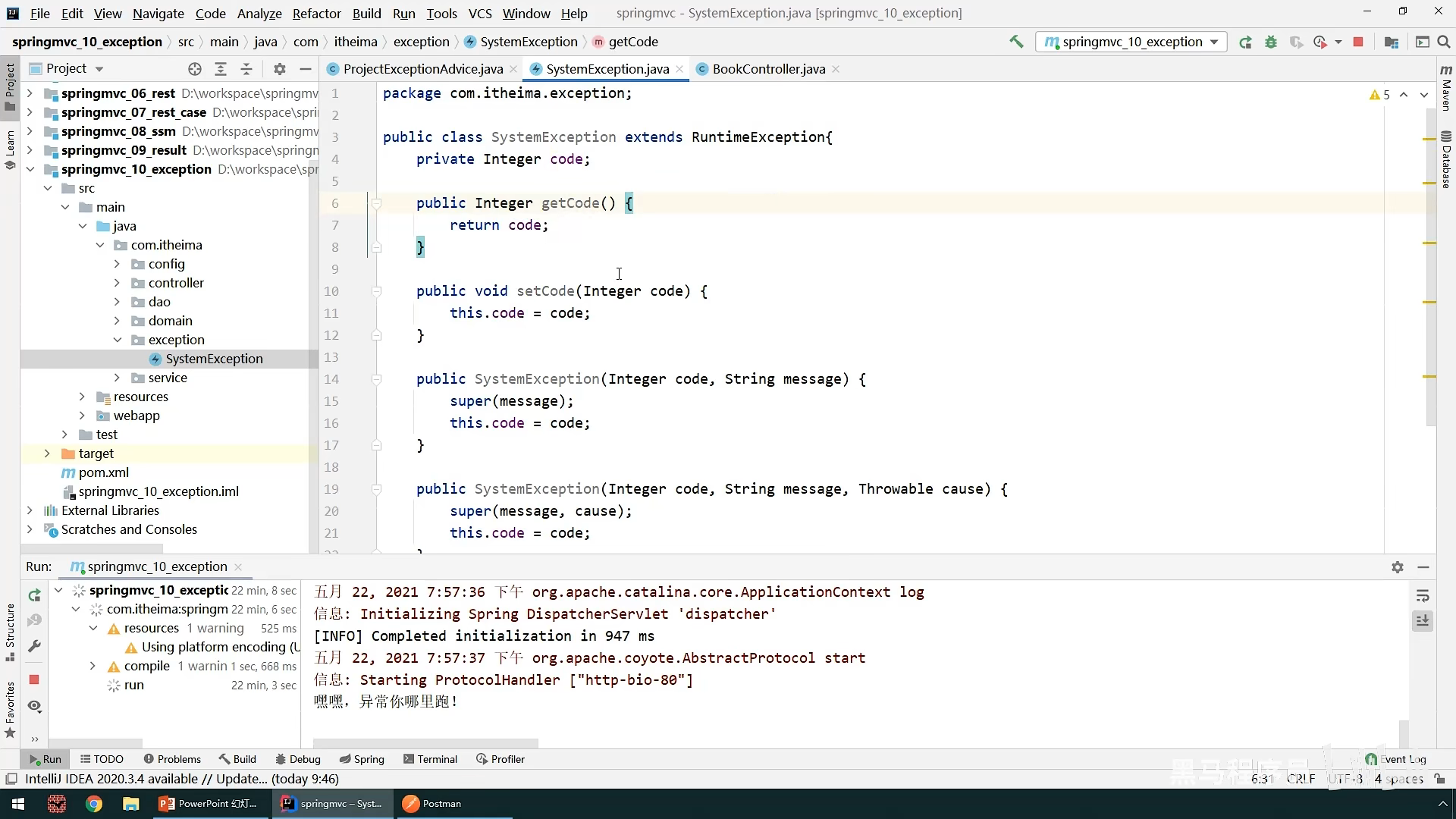1456x819 pixels.
Task: Switch to the BookController.java tab
Action: (768, 69)
